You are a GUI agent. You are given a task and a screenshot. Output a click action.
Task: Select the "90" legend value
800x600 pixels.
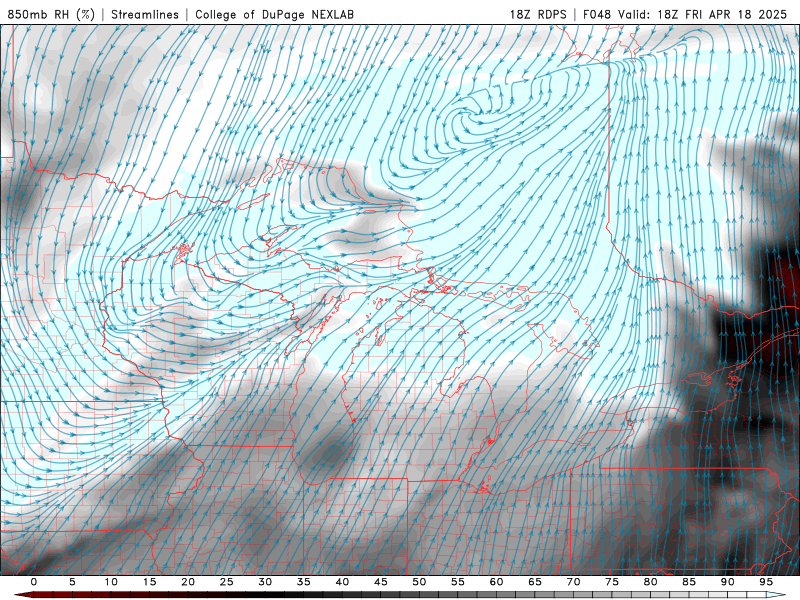pos(728,582)
